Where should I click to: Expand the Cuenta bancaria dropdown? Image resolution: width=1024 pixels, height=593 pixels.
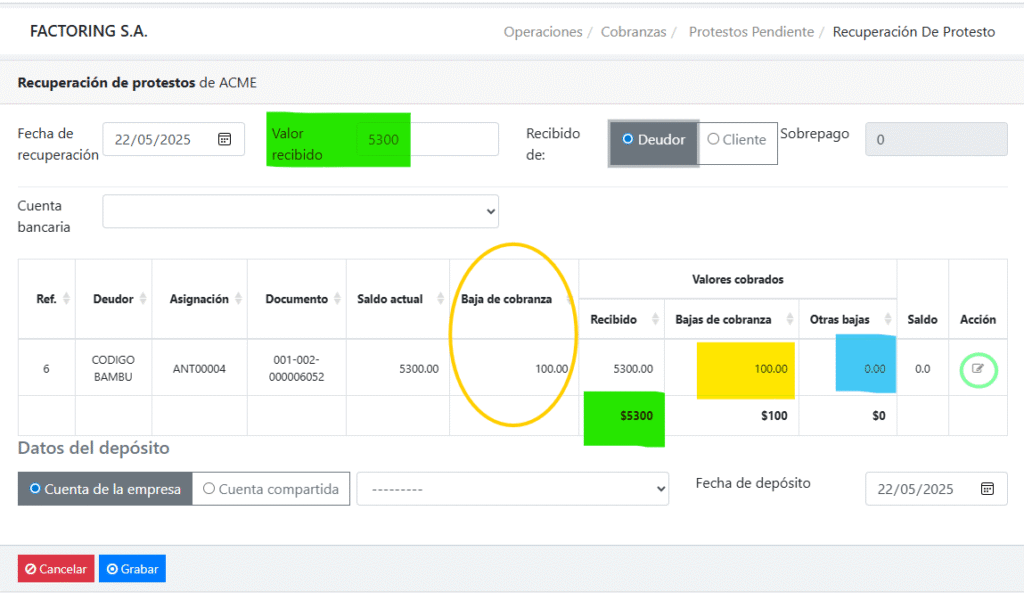(x=300, y=211)
